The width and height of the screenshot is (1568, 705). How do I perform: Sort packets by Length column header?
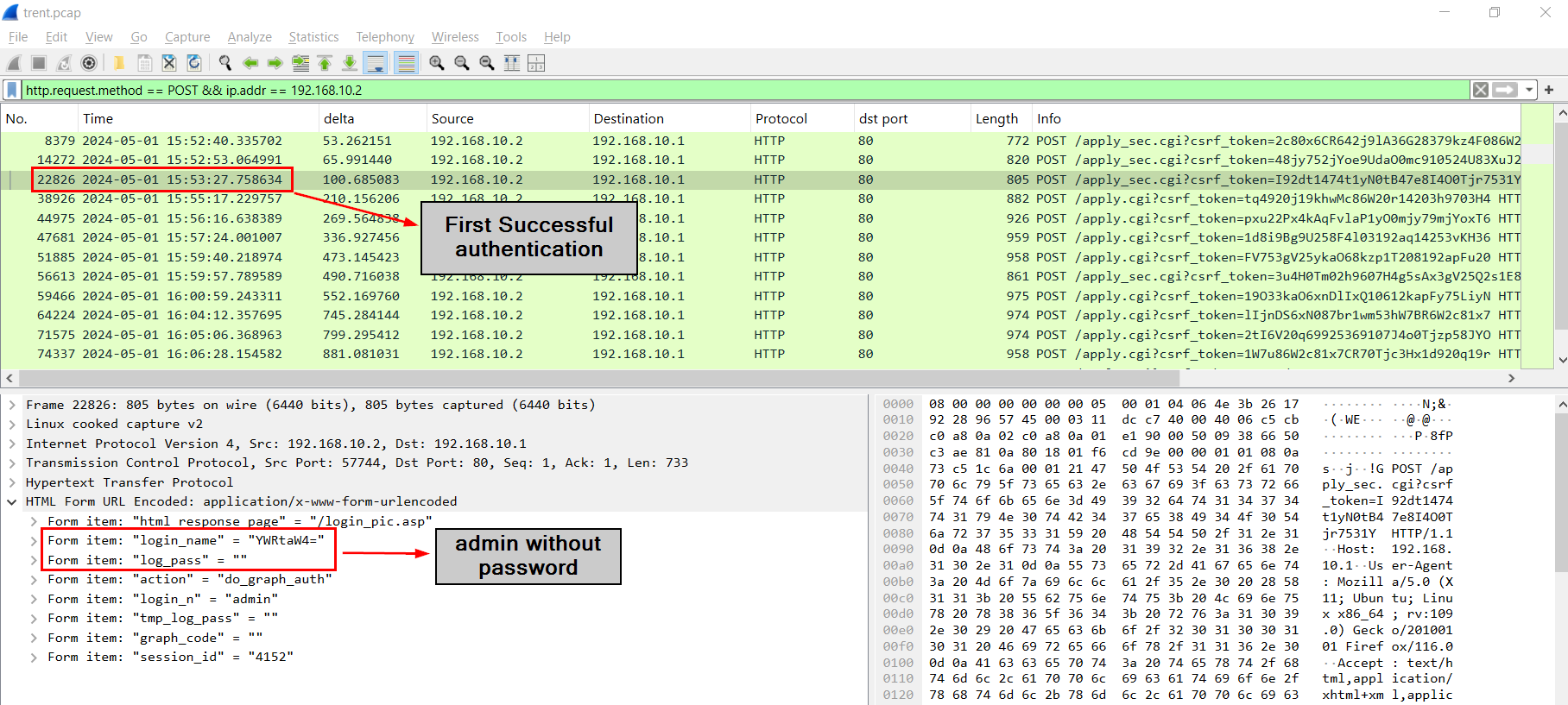point(1001,118)
